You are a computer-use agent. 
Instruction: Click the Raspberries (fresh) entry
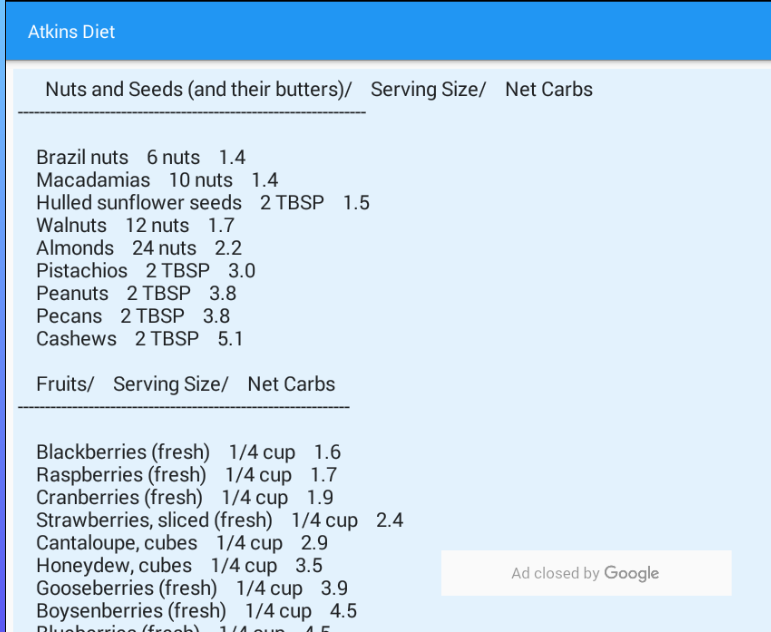(187, 475)
